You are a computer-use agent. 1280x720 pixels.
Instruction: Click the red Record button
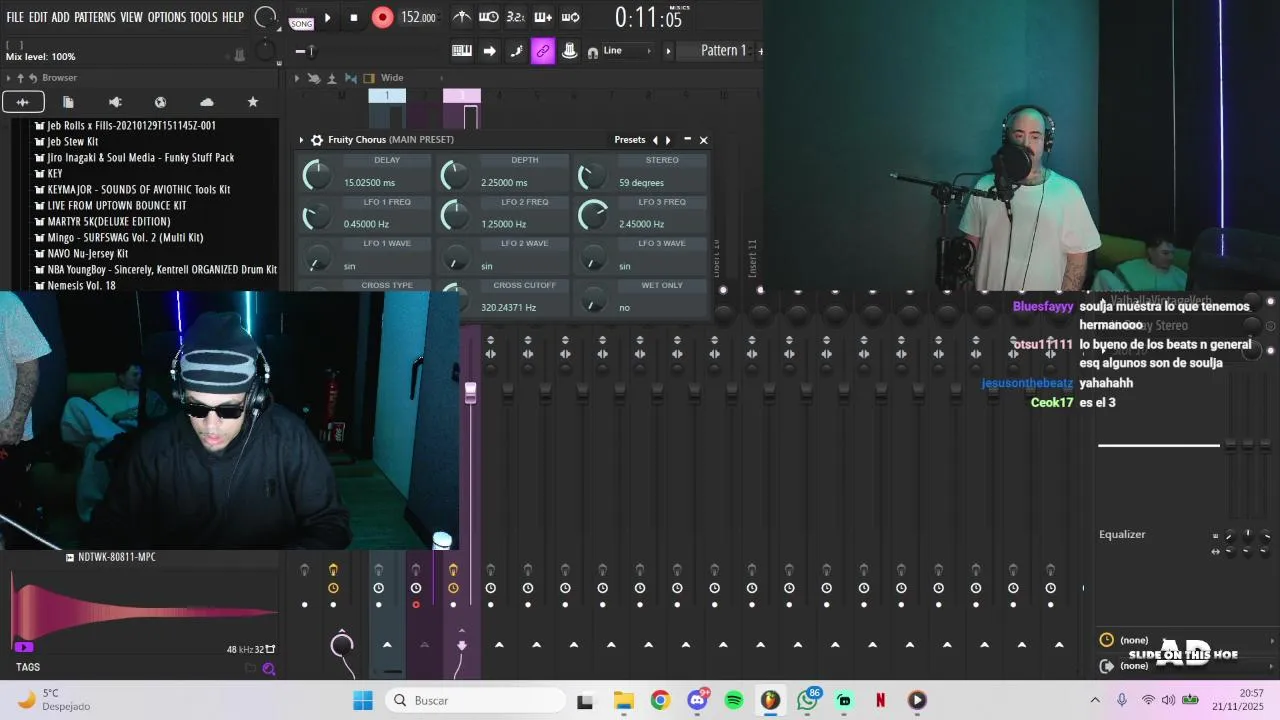[382, 17]
